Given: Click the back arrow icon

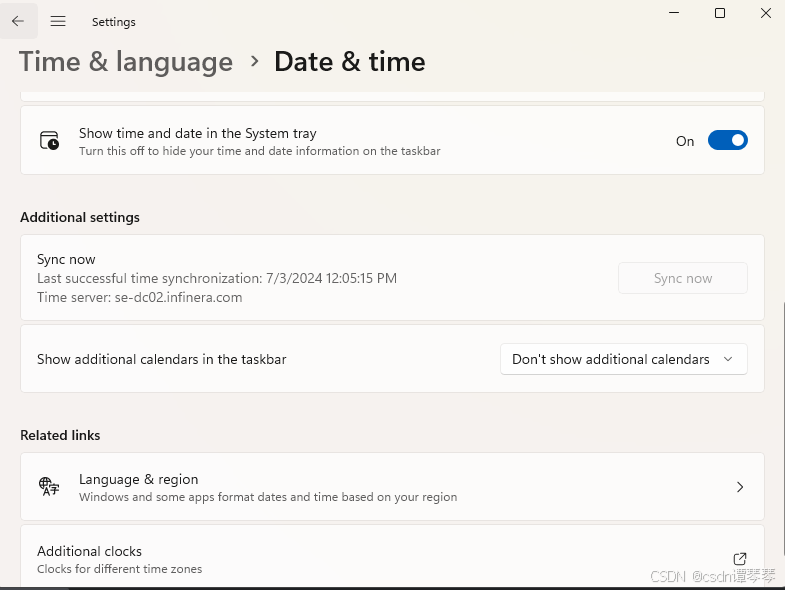Looking at the screenshot, I should click(x=18, y=21).
